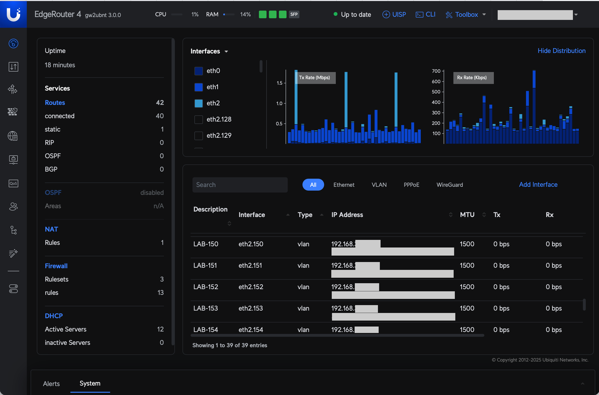Open the wizards wand icon in sidebar
The image size is (599, 395).
(13, 254)
